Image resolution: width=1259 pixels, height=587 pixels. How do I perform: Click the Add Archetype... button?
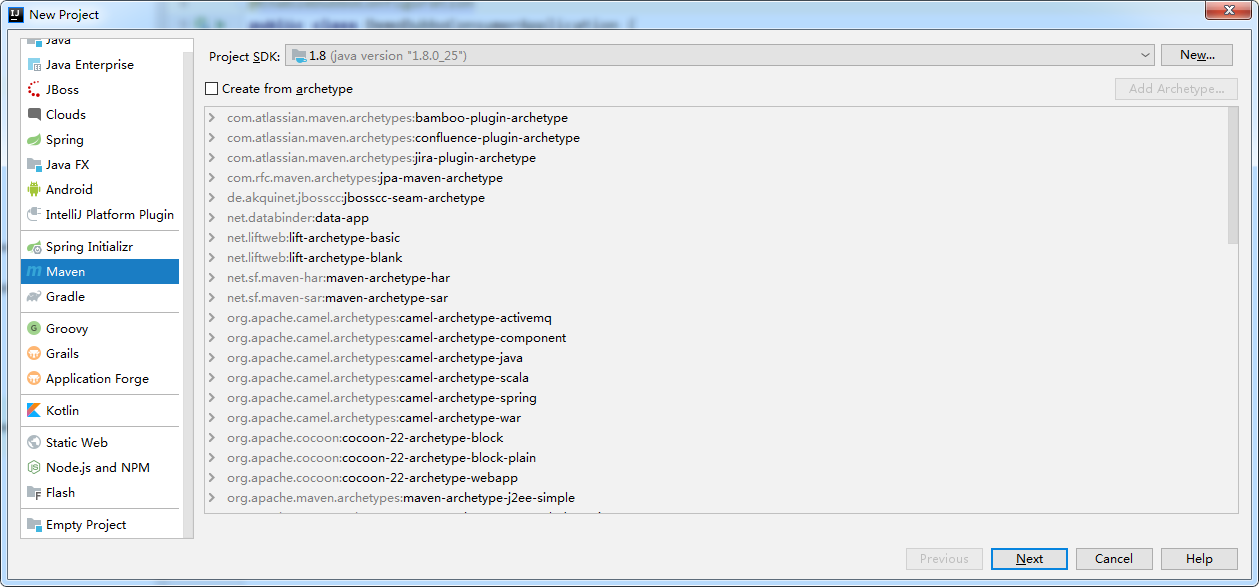pos(1176,89)
